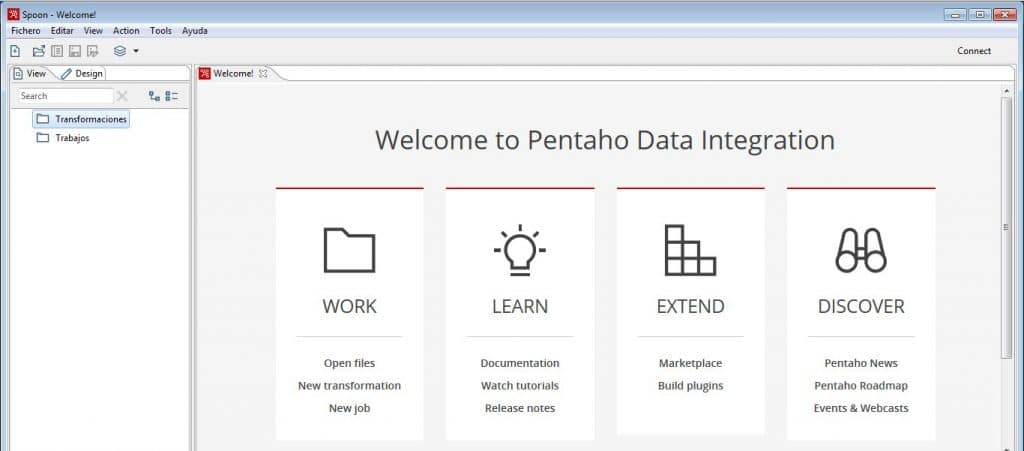Click the Save toolbar icon
Viewport: 1024px width, 451px height.
(75, 51)
